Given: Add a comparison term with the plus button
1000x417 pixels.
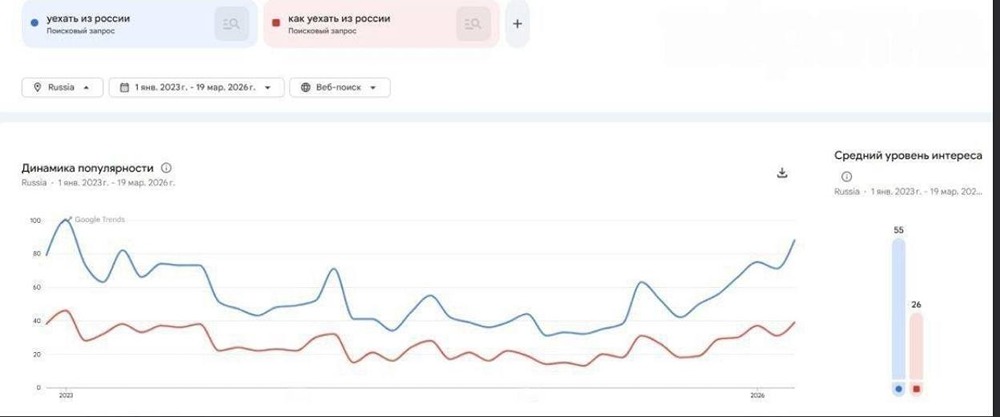Looking at the screenshot, I should coord(517,25).
